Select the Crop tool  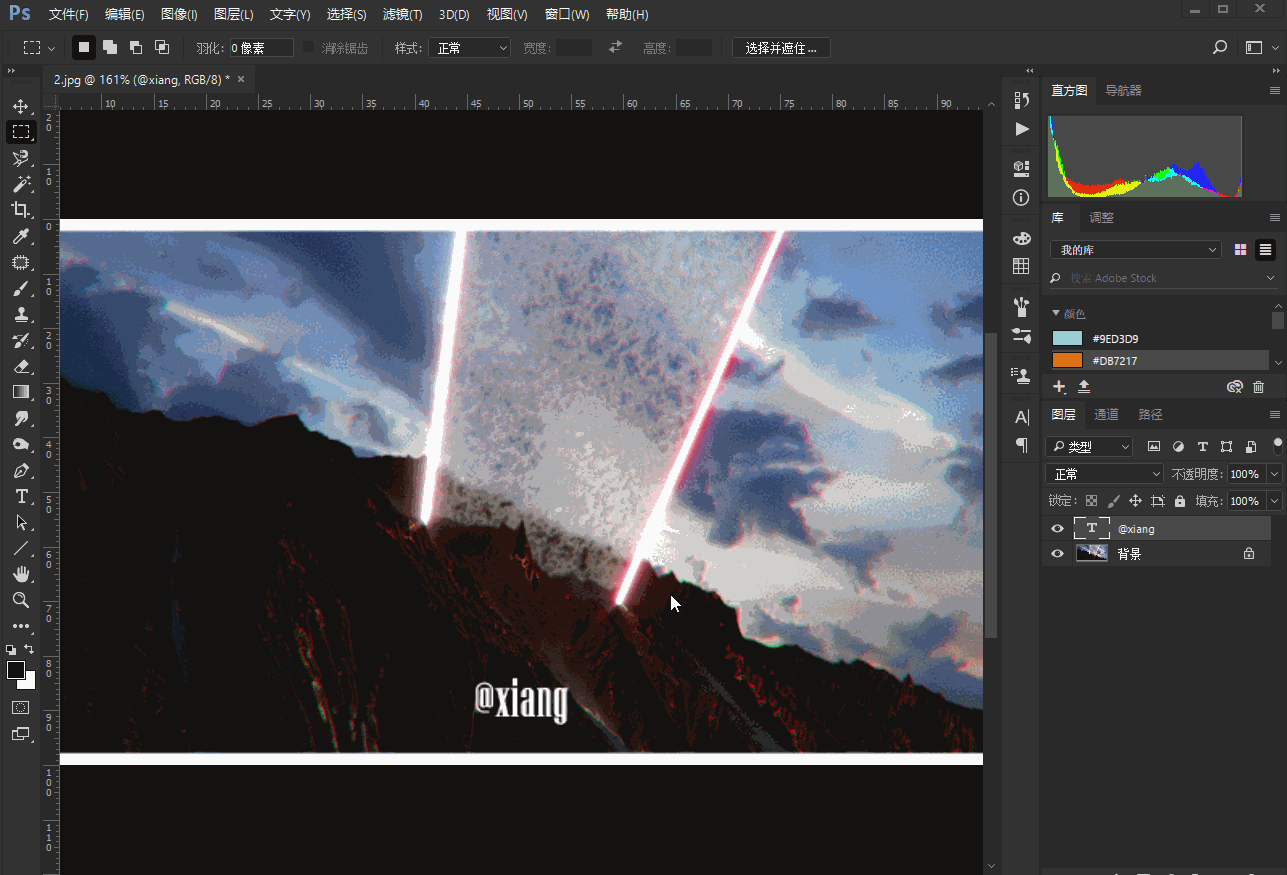point(20,210)
